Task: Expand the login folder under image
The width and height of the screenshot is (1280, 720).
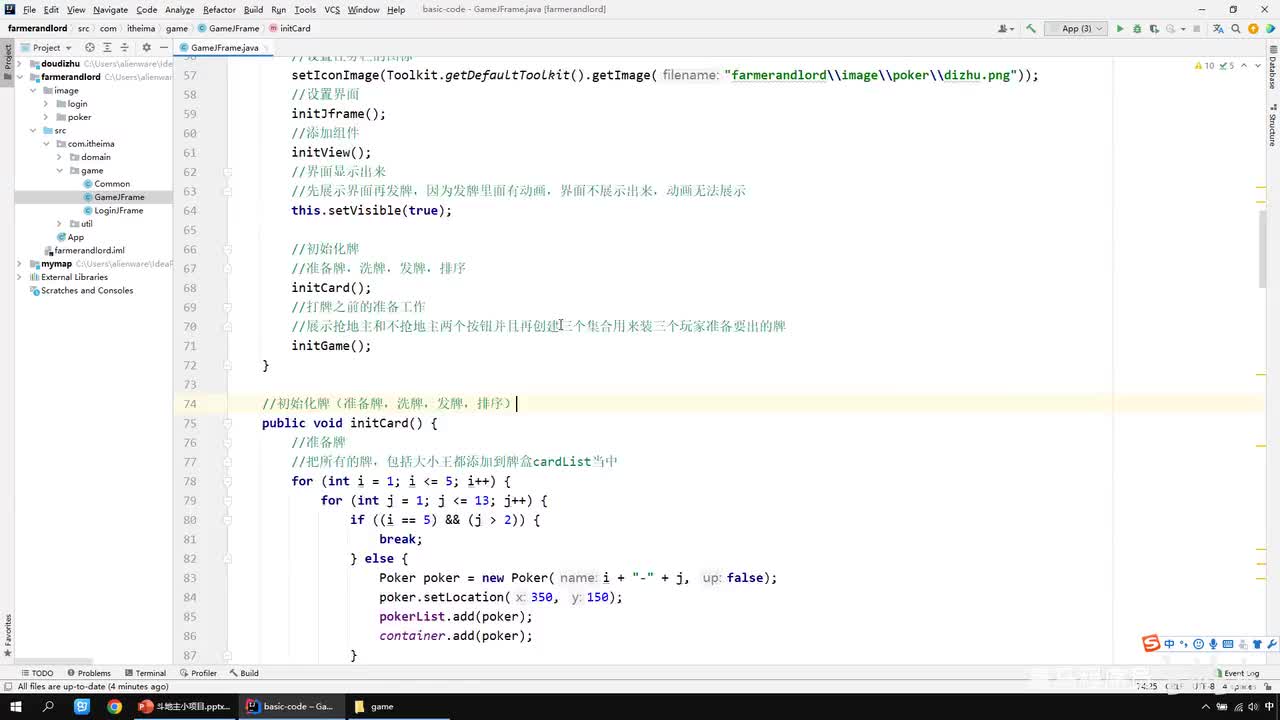Action: [x=46, y=104]
